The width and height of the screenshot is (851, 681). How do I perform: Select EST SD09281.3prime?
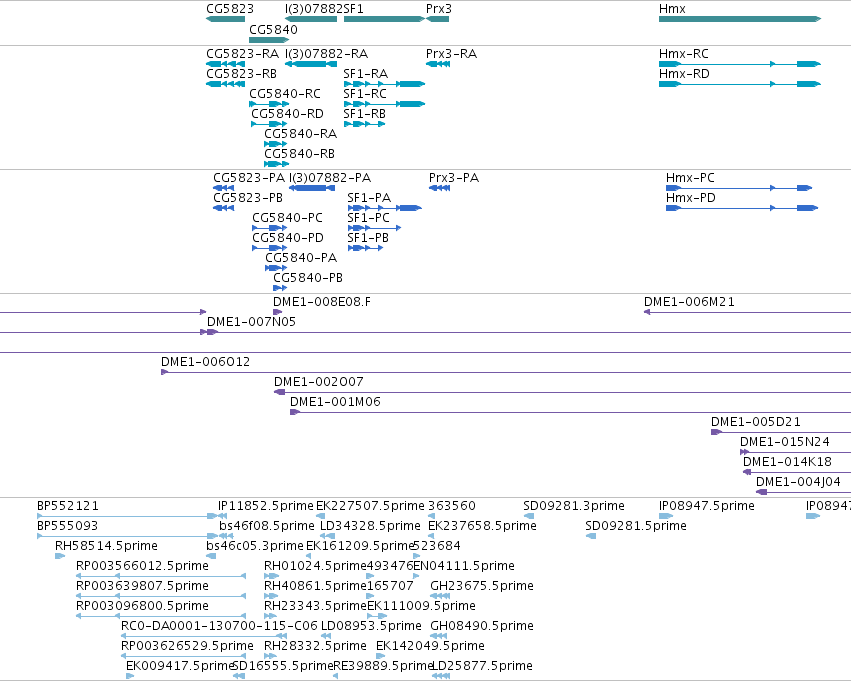(529, 516)
